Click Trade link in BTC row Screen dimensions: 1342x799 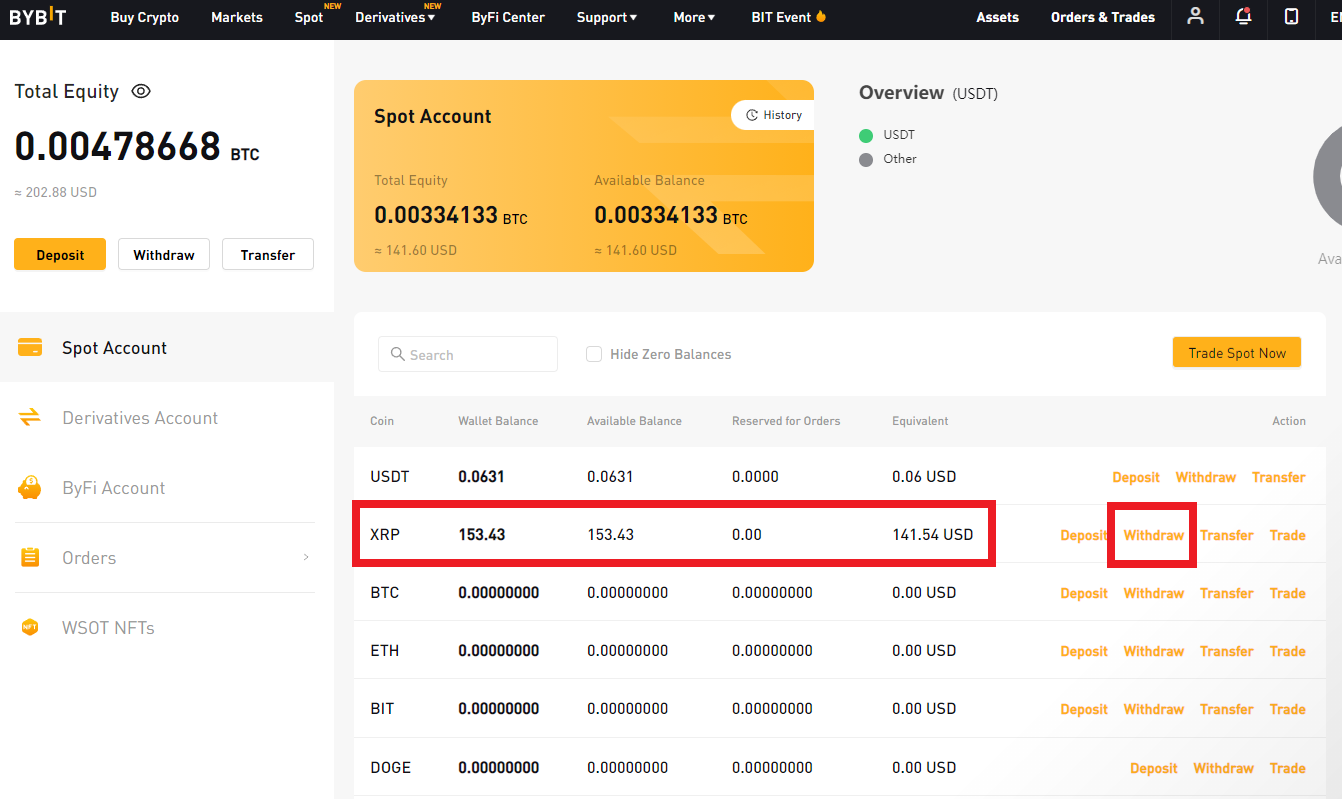pos(1288,593)
